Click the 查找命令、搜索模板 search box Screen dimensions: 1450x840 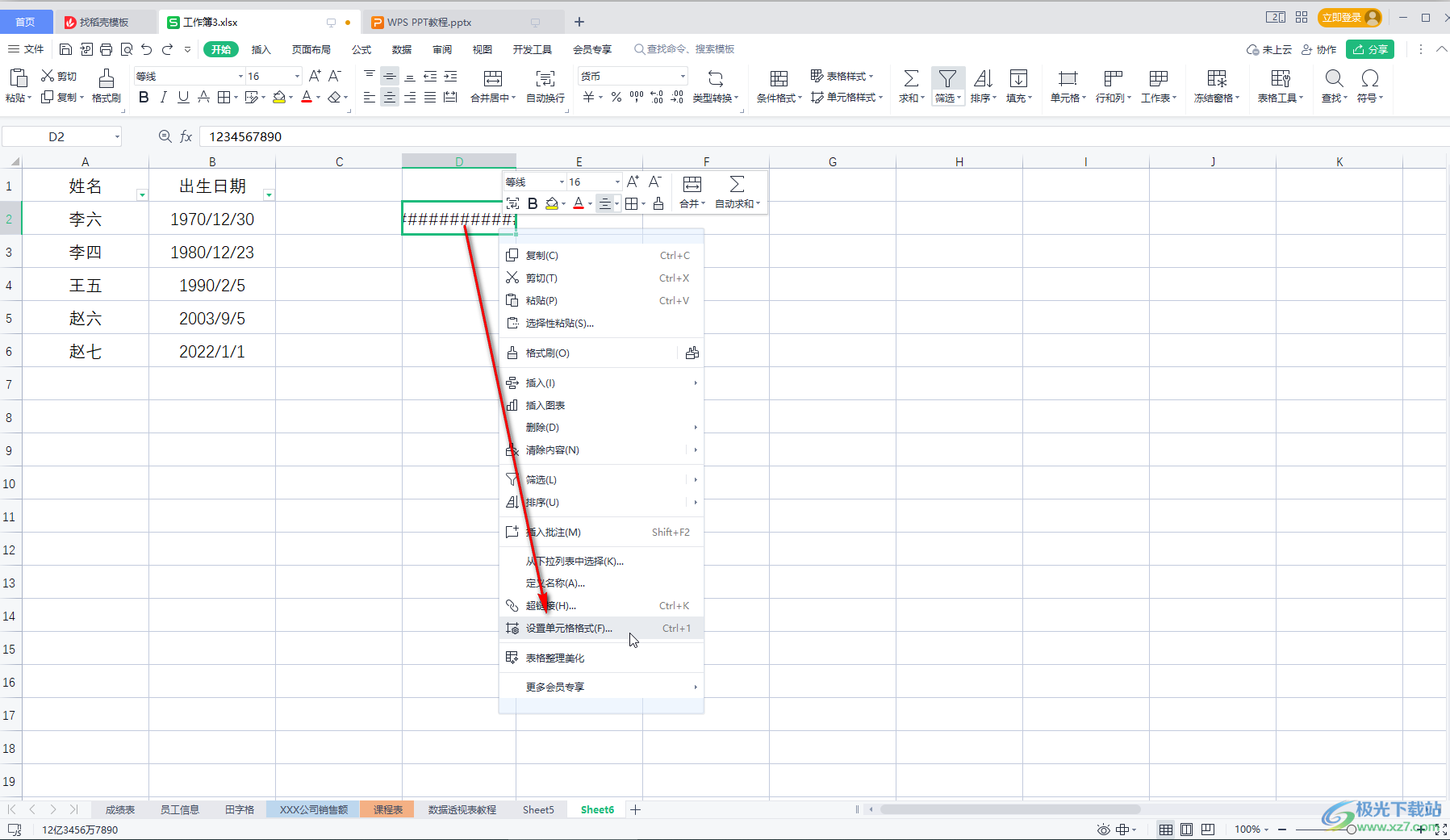pos(684,49)
